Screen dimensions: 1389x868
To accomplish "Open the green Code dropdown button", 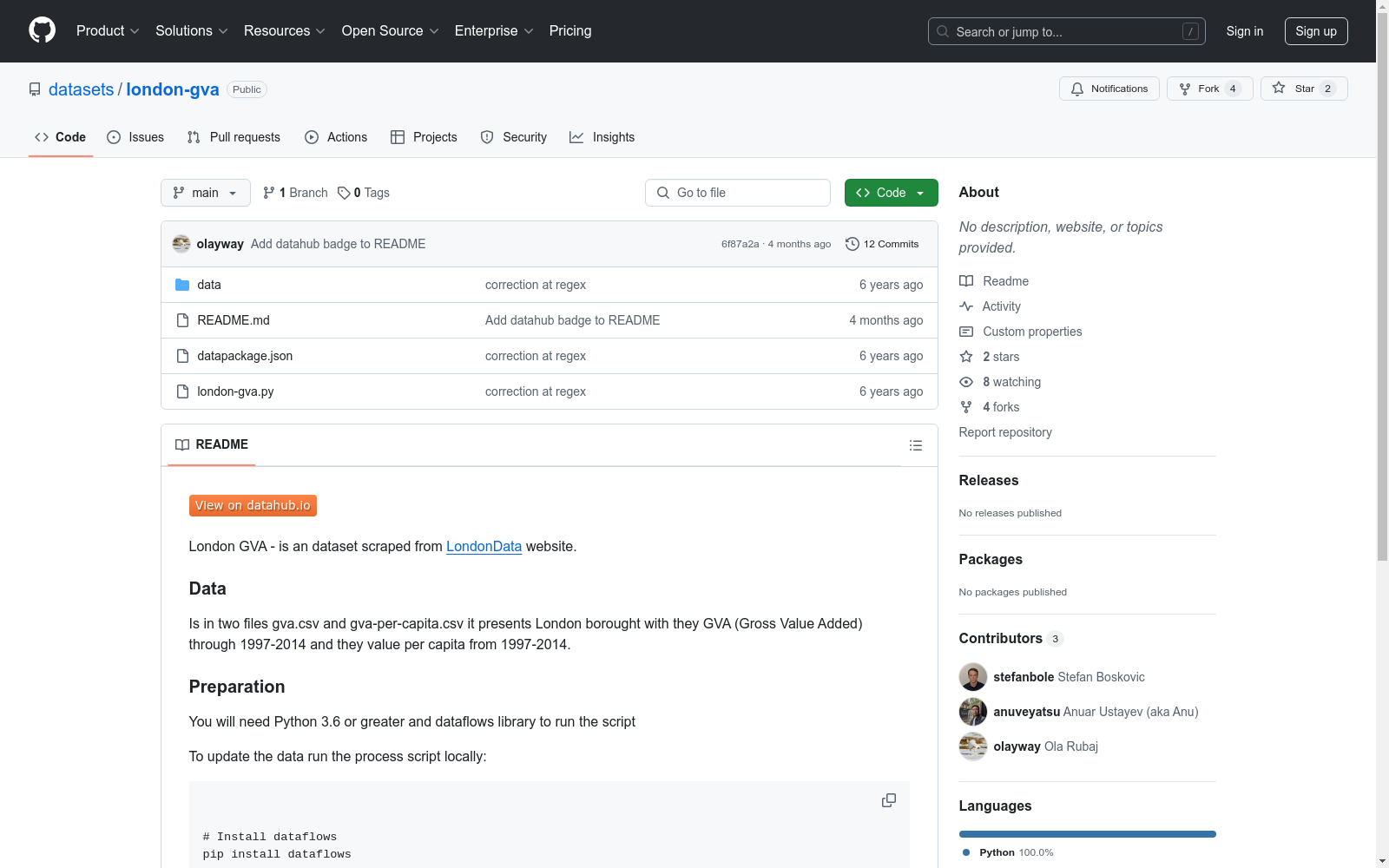I will (891, 193).
